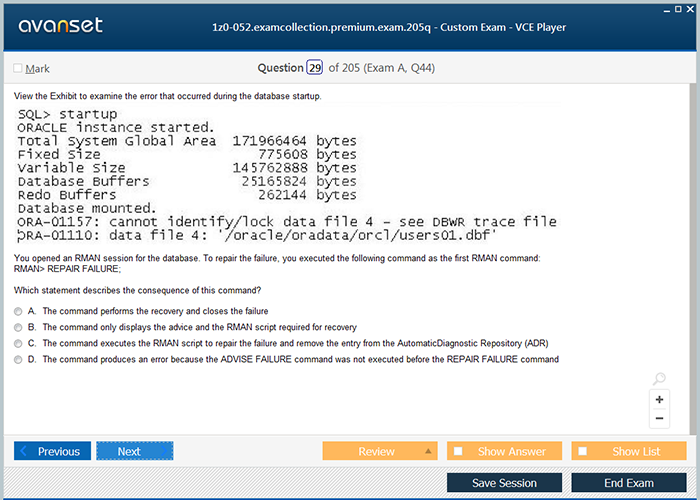The height and width of the screenshot is (500, 700).
Task: Choose option B about displaying advice
Action: click(x=19, y=327)
